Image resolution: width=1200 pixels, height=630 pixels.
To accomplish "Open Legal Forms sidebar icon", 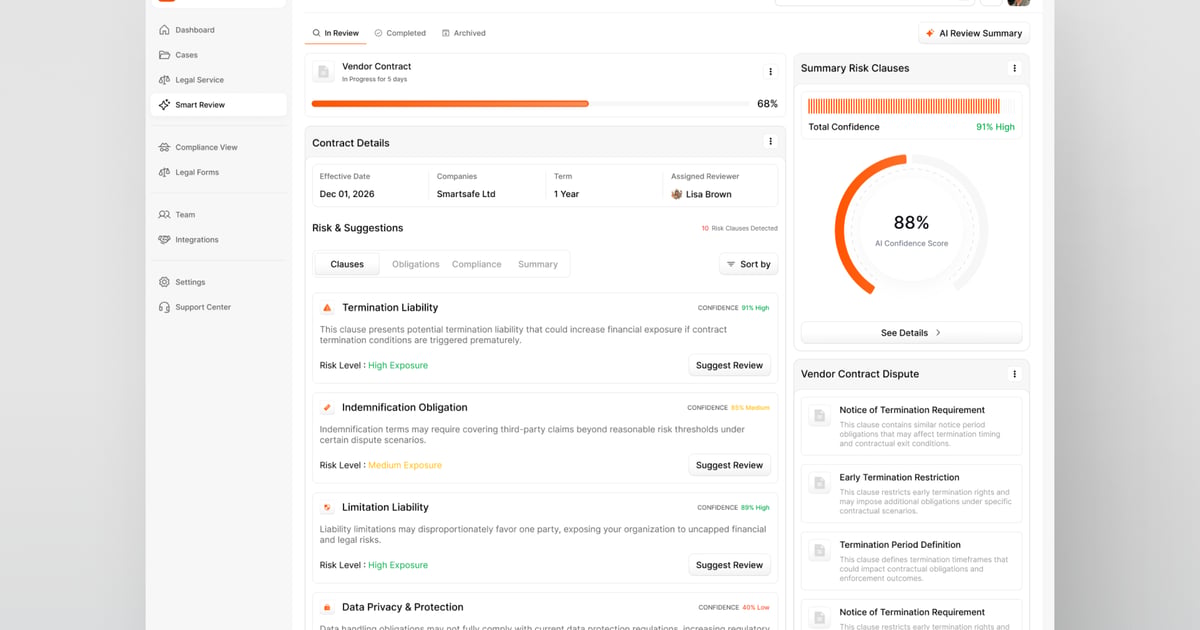I will (x=164, y=172).
